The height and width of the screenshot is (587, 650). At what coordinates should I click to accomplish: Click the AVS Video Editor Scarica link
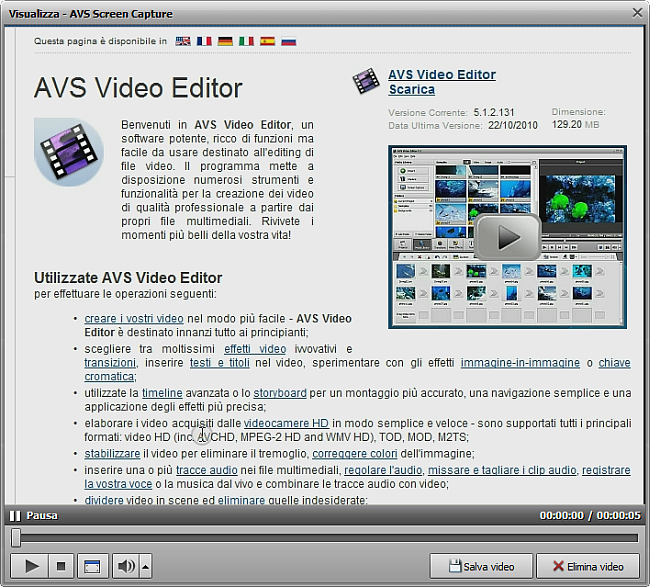coord(442,82)
